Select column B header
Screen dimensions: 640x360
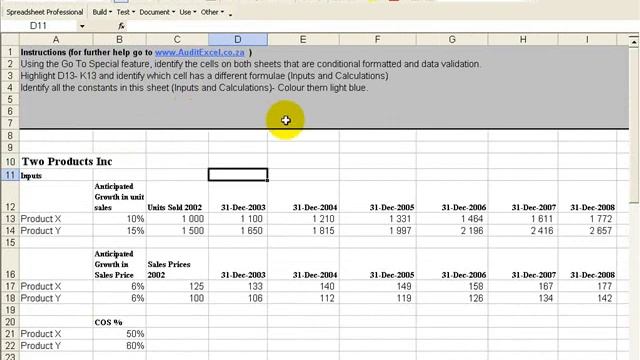click(119, 40)
